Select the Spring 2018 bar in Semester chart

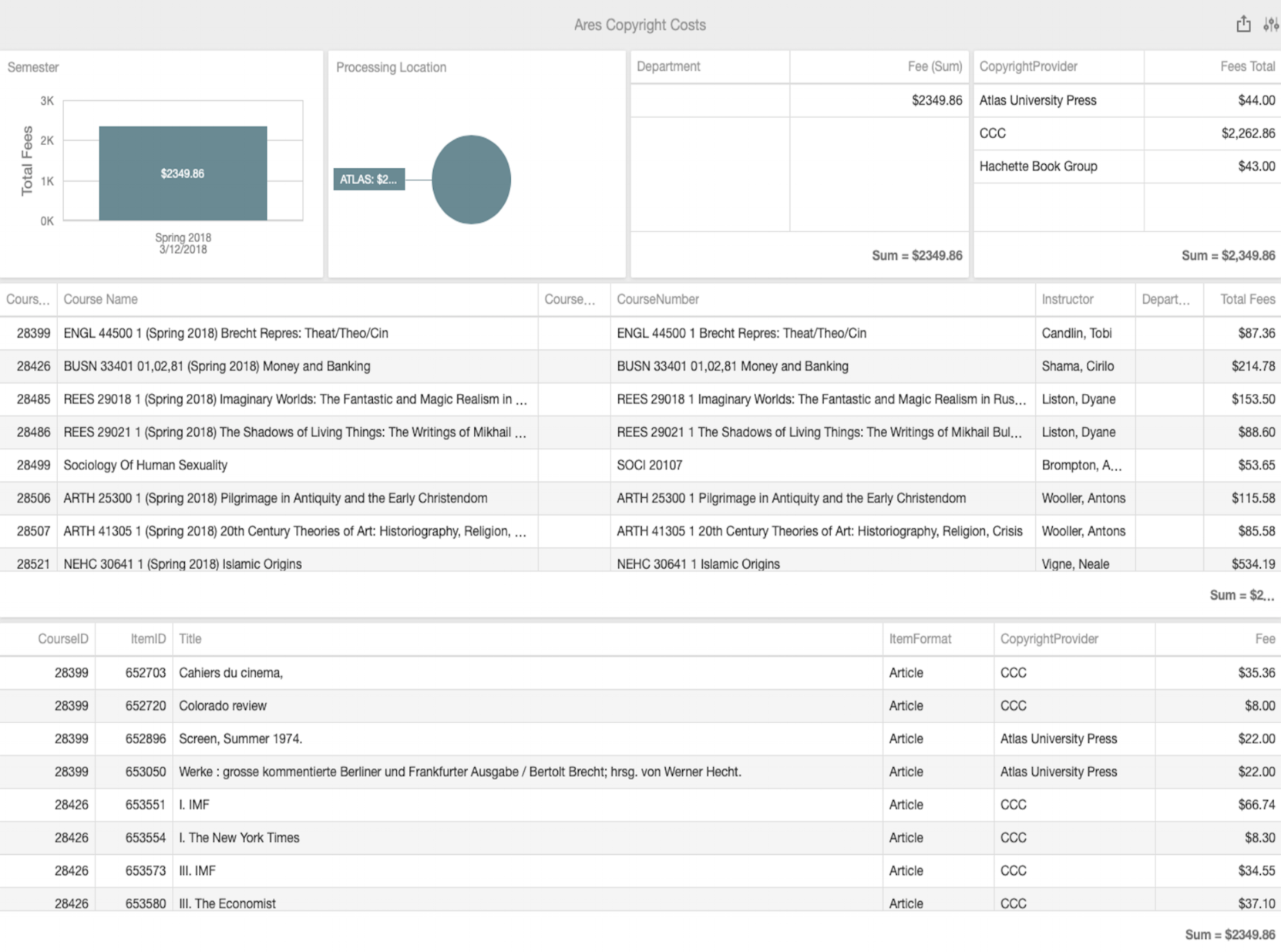pyautogui.click(x=183, y=173)
